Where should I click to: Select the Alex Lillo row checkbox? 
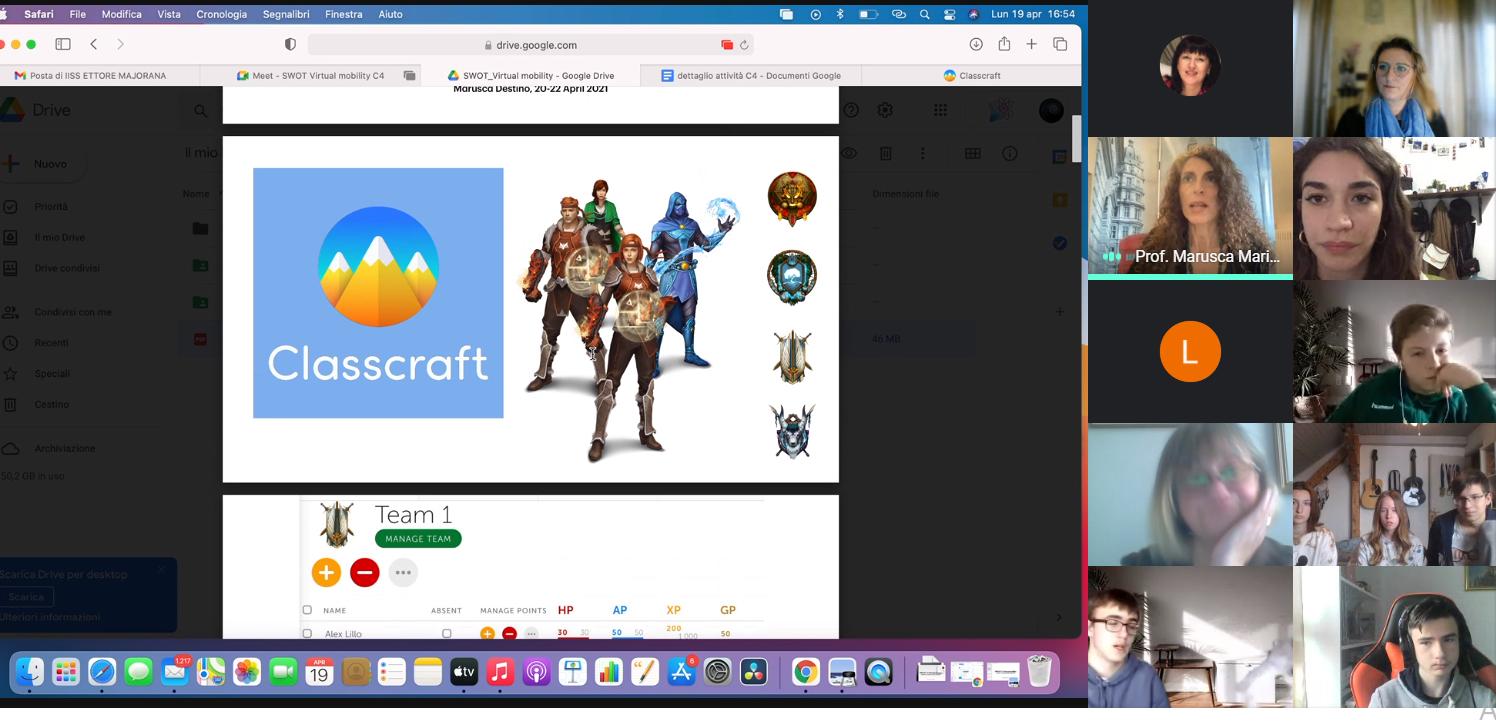(307, 633)
